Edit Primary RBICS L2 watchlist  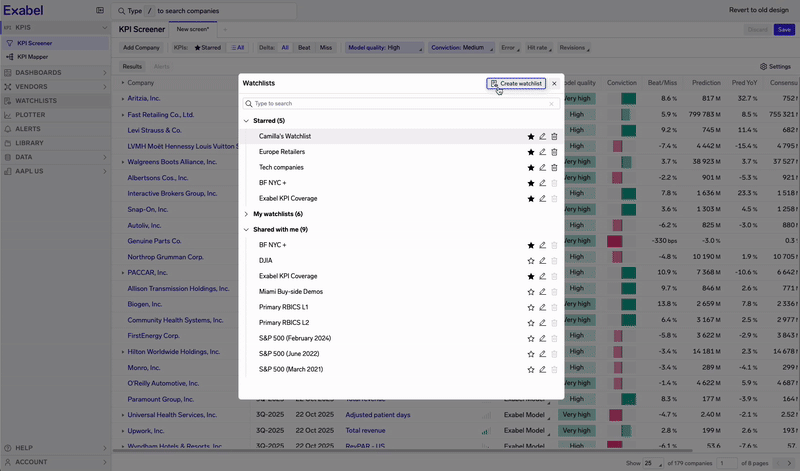coord(542,323)
